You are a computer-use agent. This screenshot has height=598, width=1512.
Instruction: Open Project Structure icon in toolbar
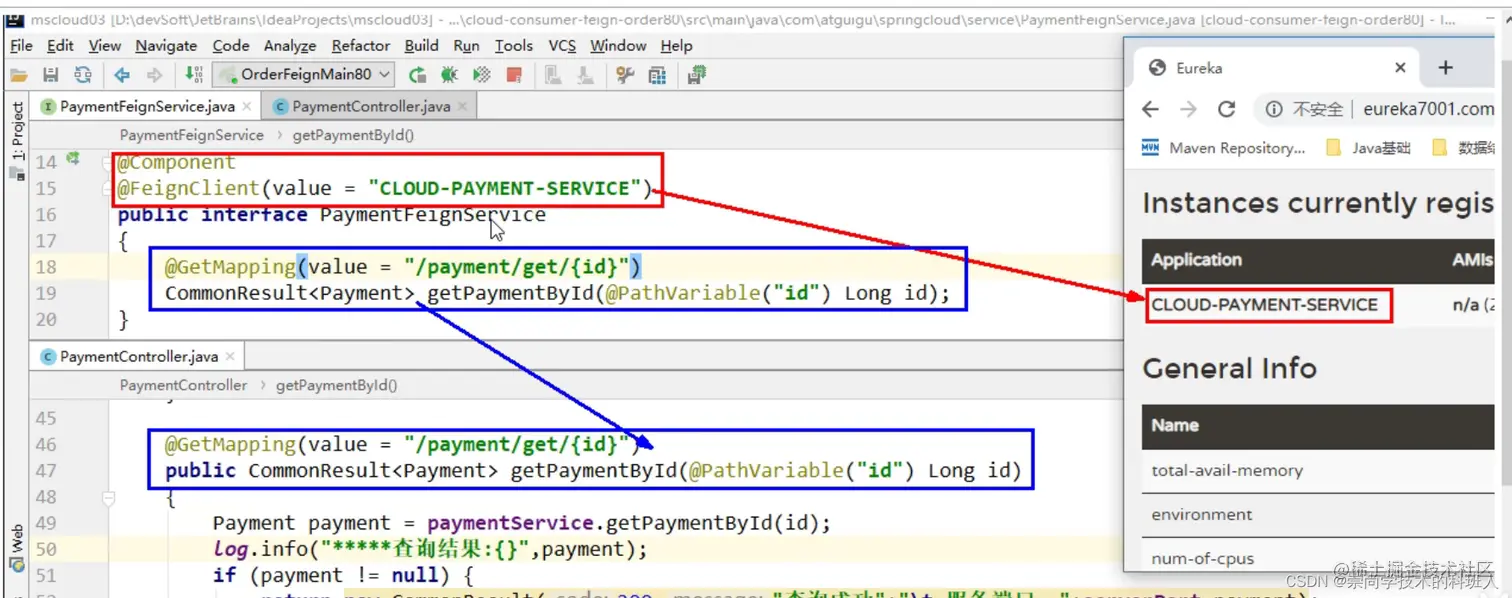(657, 75)
